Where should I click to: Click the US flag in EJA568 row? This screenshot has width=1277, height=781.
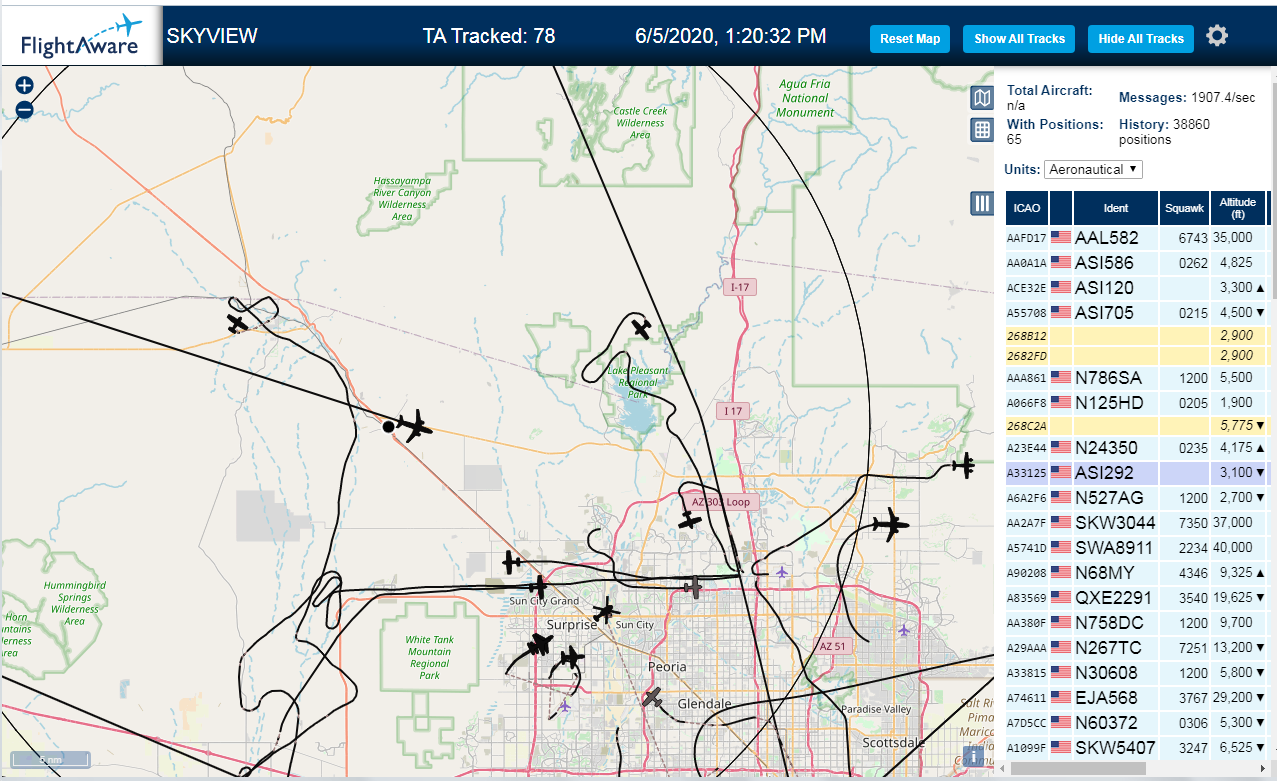[1061, 698]
